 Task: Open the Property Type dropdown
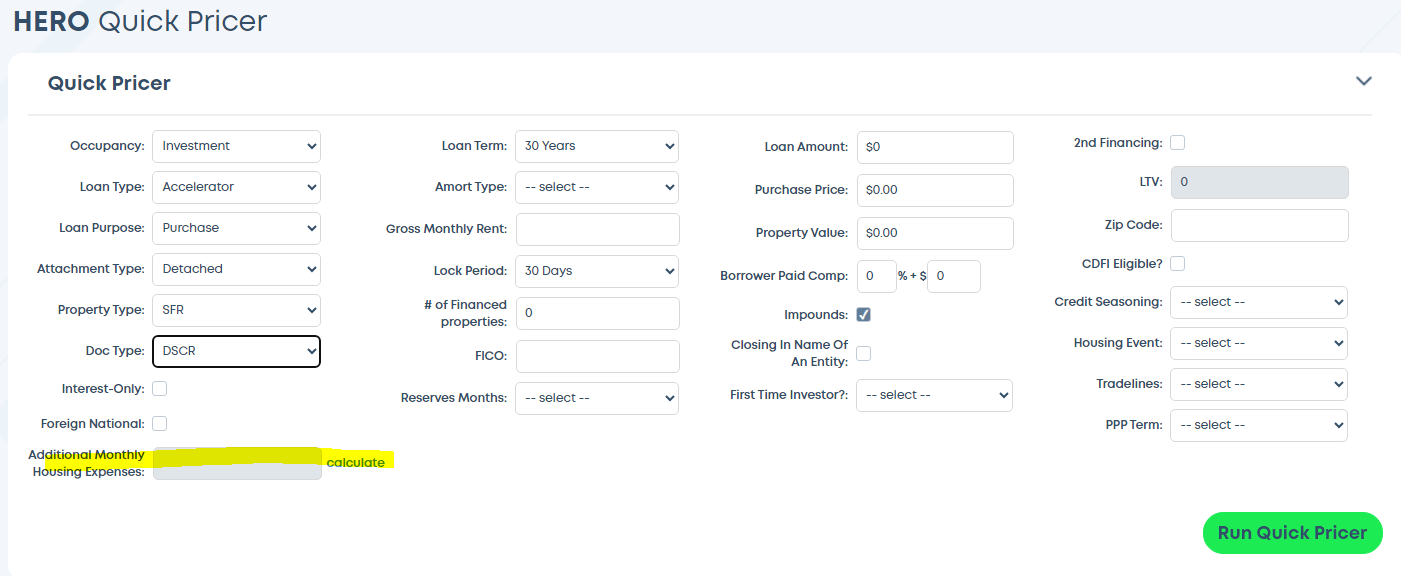[x=236, y=310]
